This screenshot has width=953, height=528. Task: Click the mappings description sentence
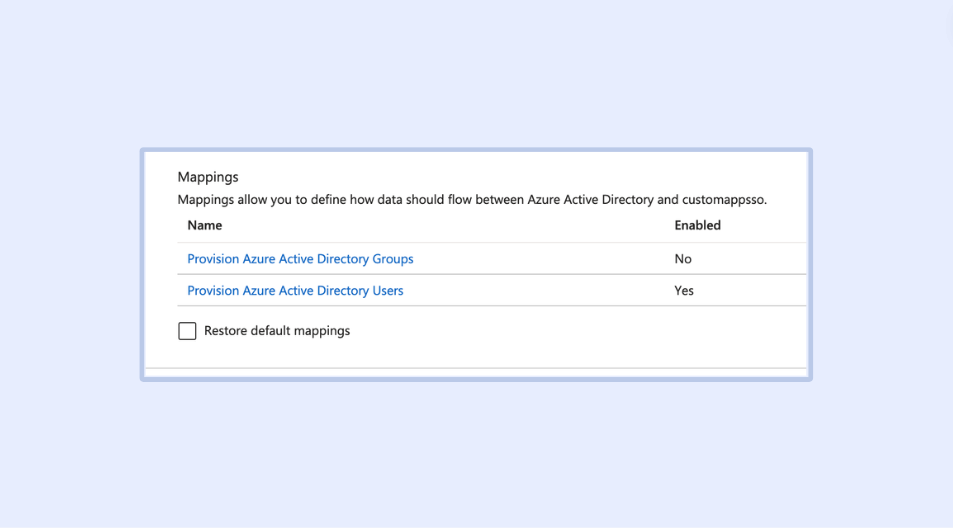point(400,200)
